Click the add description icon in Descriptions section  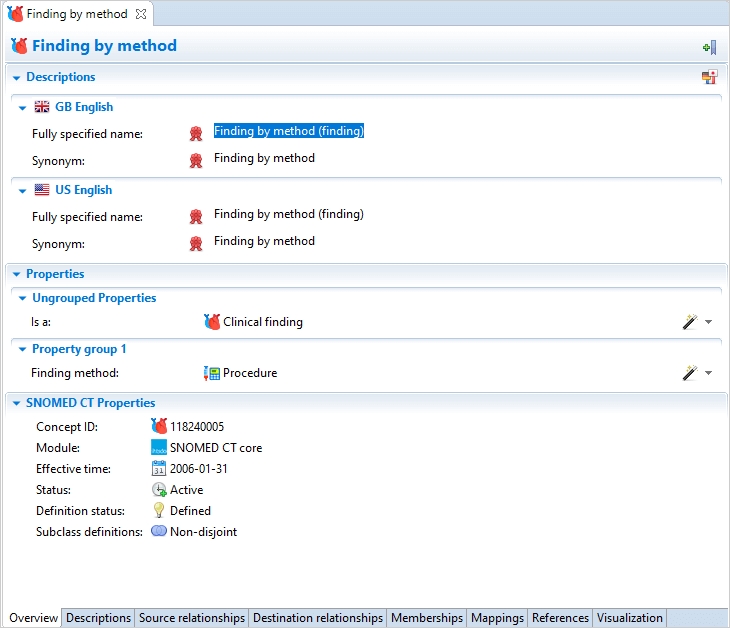point(709,77)
